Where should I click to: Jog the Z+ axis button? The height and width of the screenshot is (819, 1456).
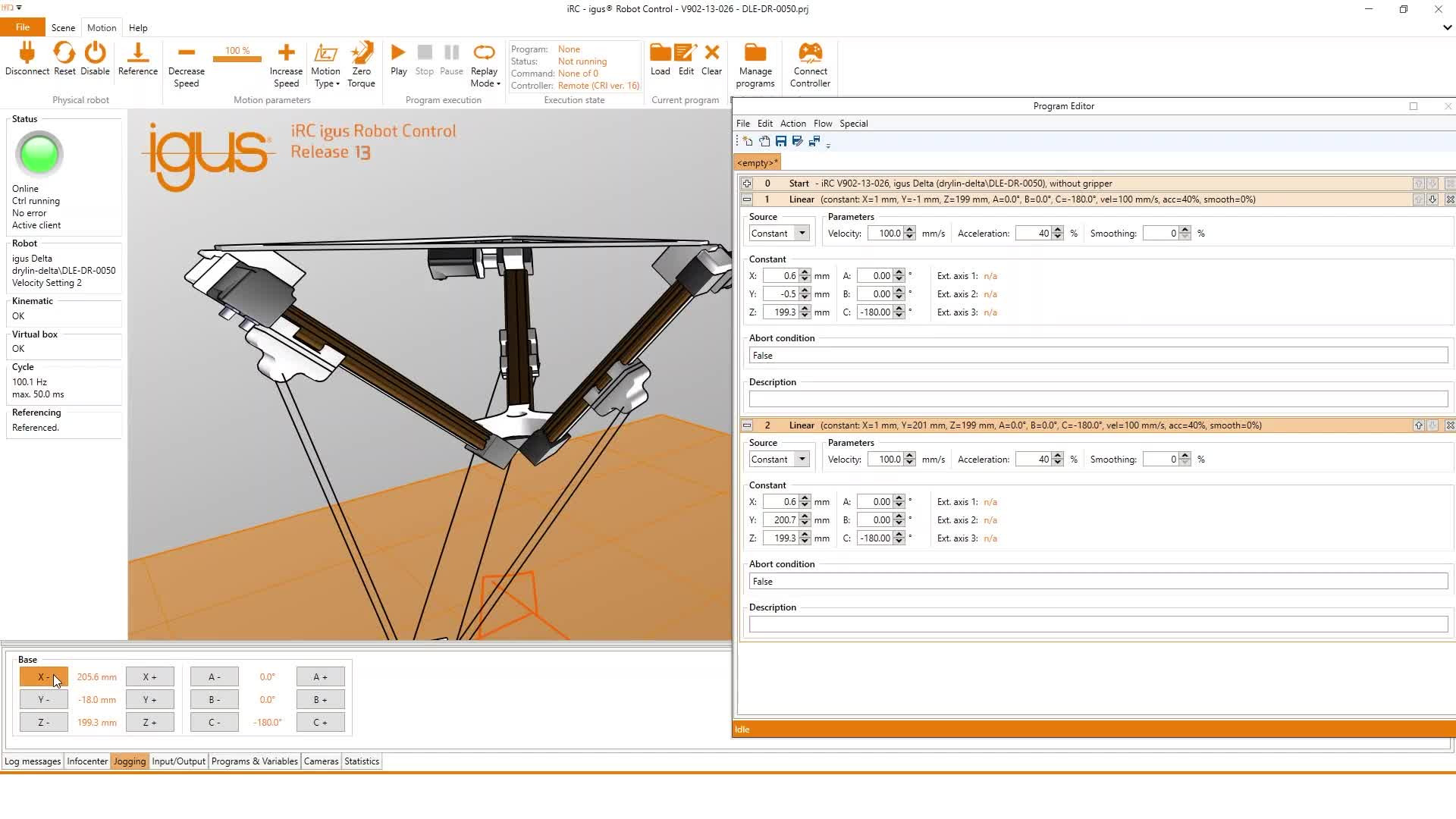tap(150, 723)
